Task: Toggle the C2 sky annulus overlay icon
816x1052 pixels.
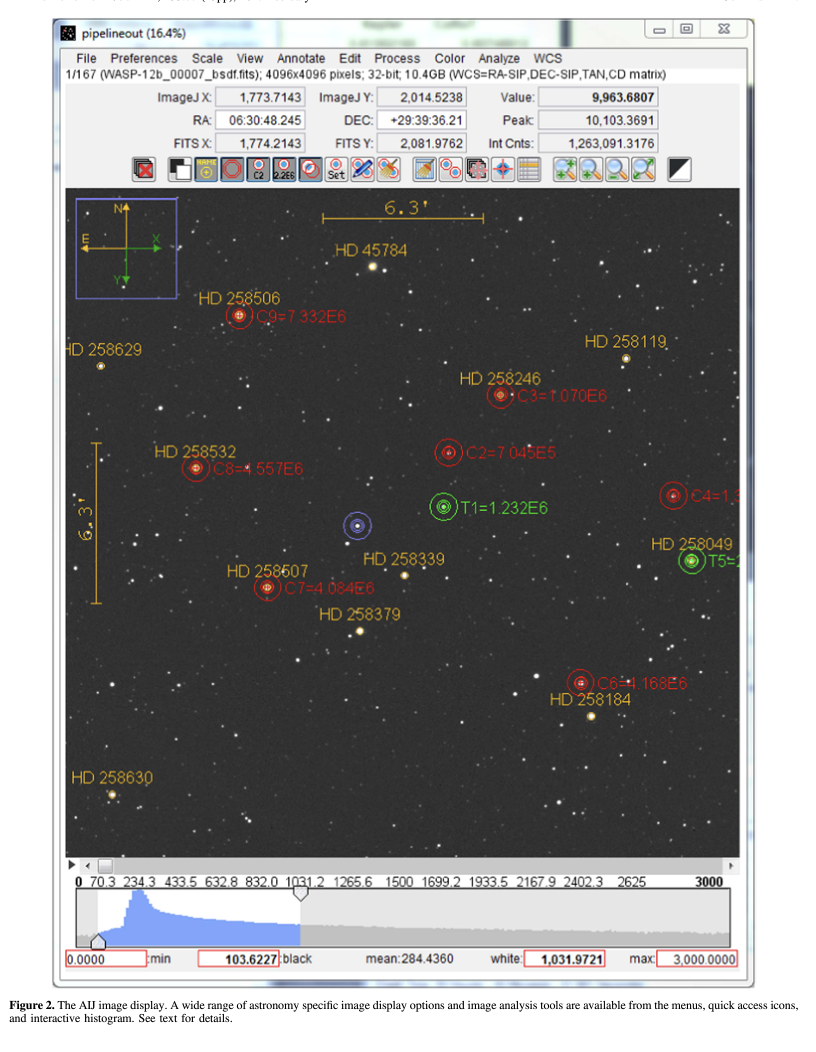Action: point(259,170)
